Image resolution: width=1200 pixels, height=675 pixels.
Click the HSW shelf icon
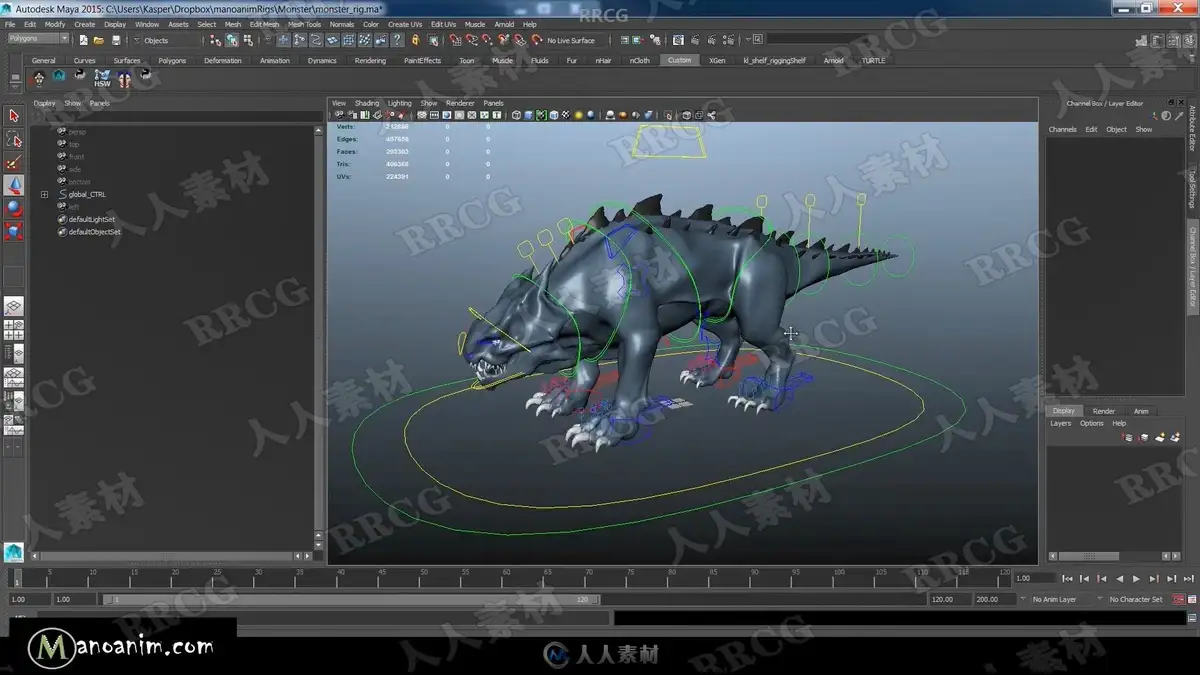coord(102,78)
